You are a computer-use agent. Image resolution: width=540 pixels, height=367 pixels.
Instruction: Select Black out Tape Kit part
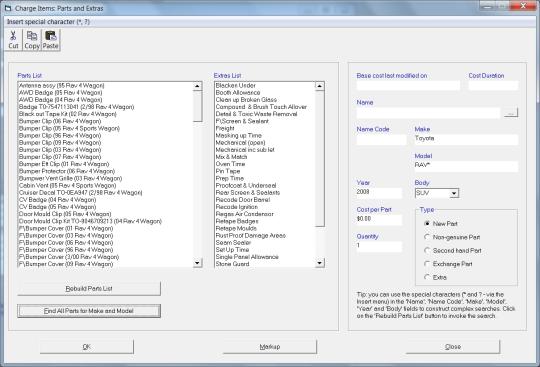[x=68, y=114]
